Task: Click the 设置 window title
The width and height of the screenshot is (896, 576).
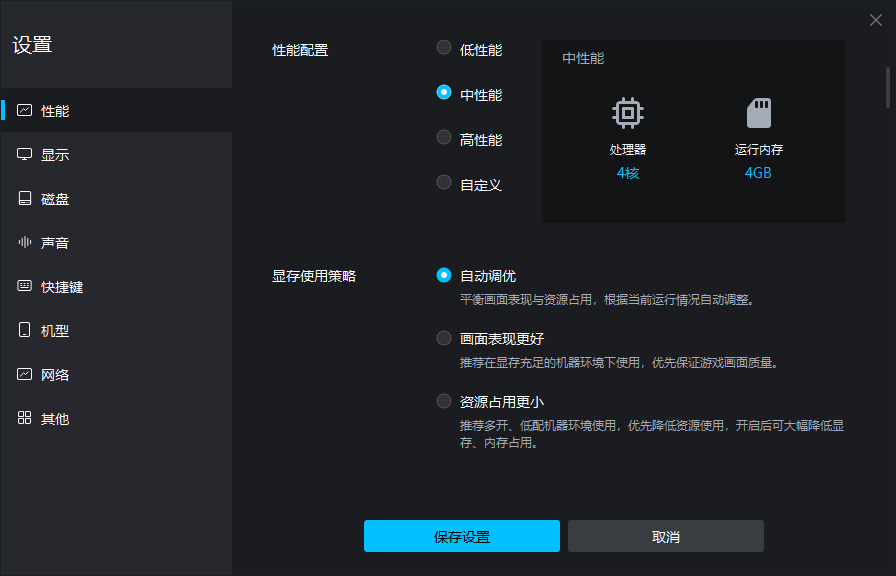Action: coord(33,45)
